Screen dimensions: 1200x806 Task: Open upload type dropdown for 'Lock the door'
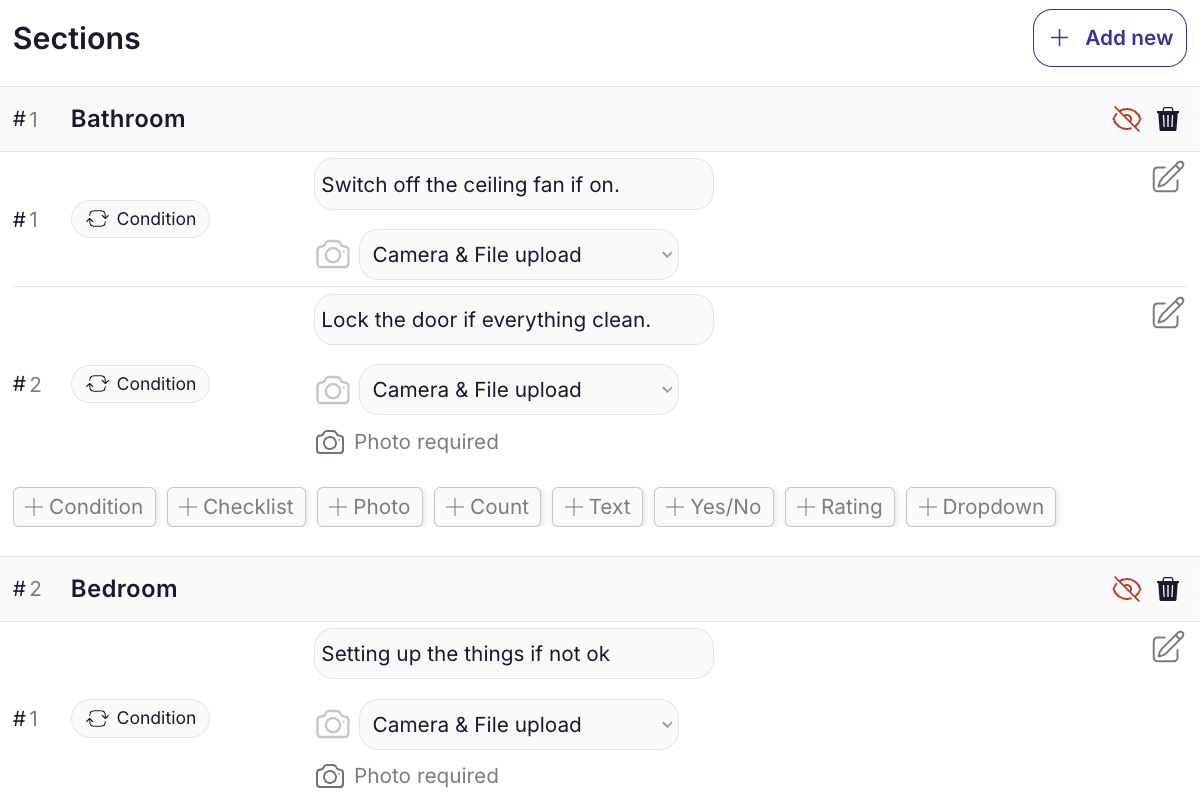pyautogui.click(x=518, y=390)
